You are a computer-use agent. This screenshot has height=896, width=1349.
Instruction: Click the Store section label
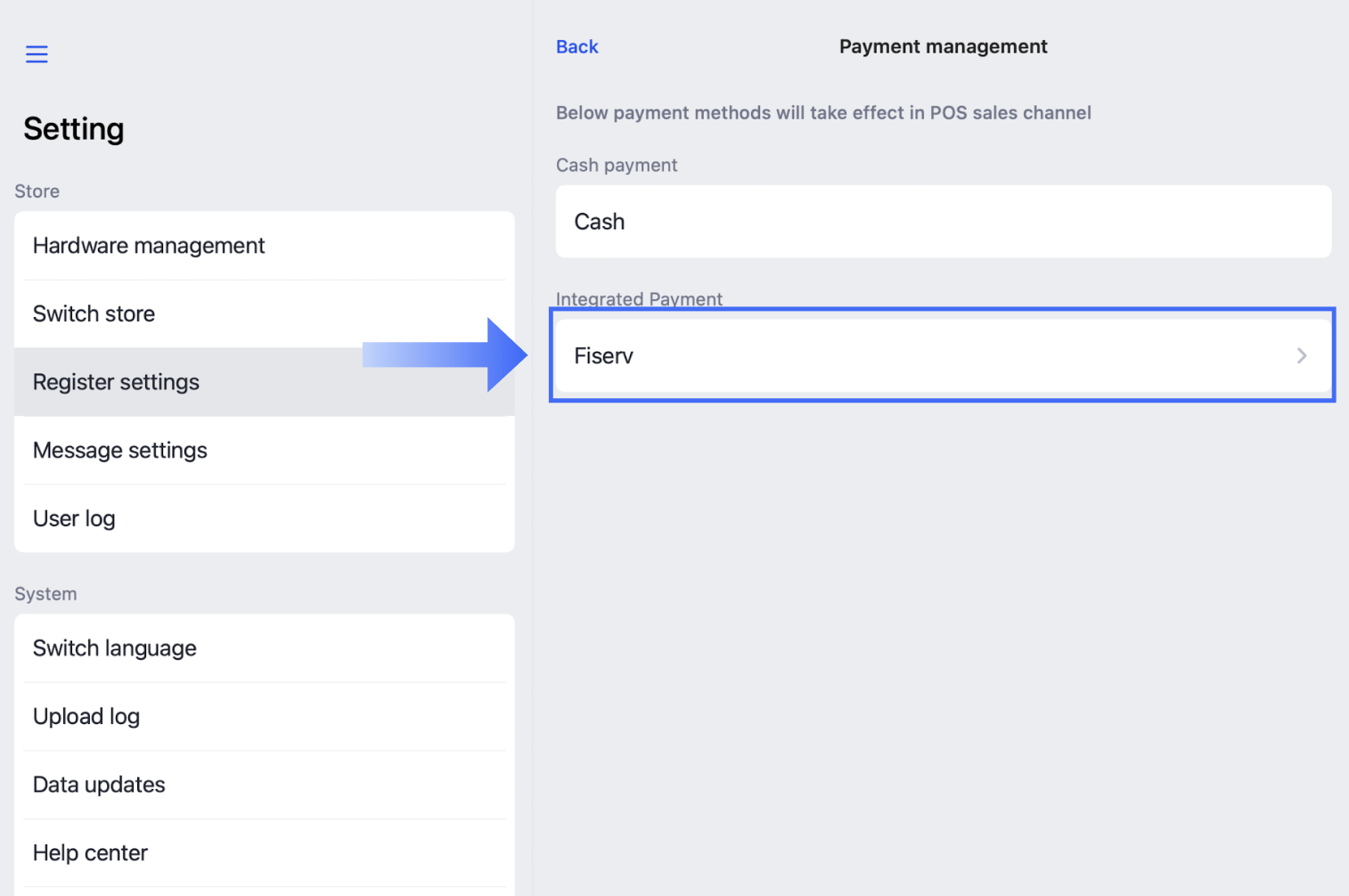coord(37,191)
